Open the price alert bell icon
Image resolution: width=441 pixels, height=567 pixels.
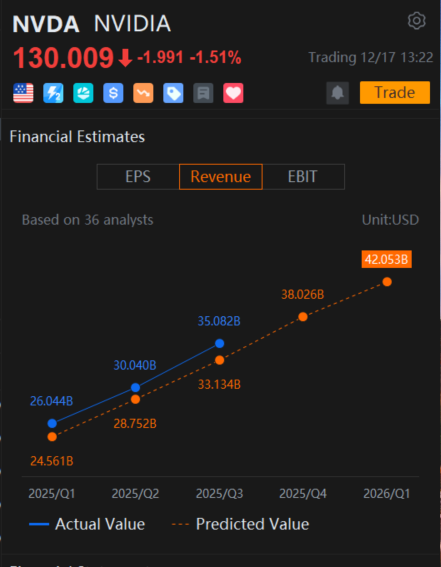[338, 93]
